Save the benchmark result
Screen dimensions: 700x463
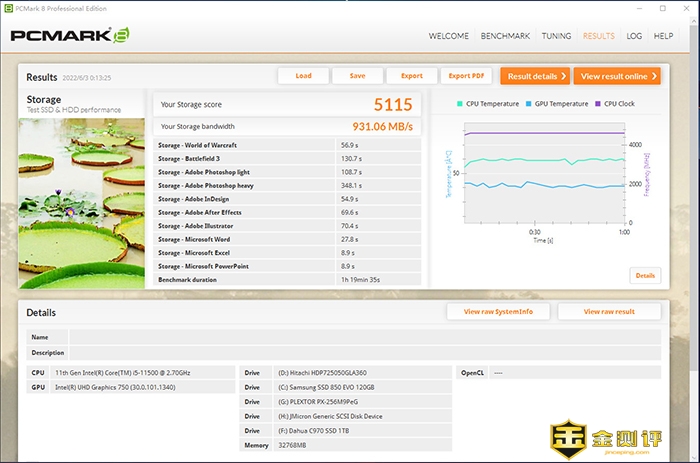pyautogui.click(x=357, y=76)
